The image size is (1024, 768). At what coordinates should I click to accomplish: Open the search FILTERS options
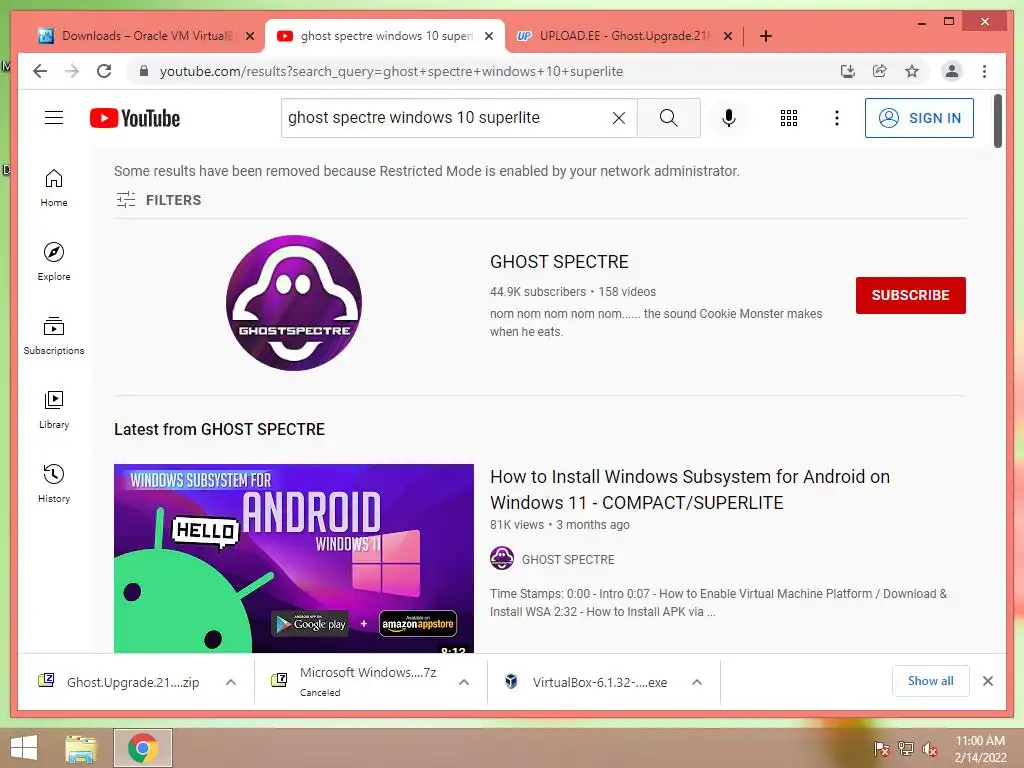point(159,200)
